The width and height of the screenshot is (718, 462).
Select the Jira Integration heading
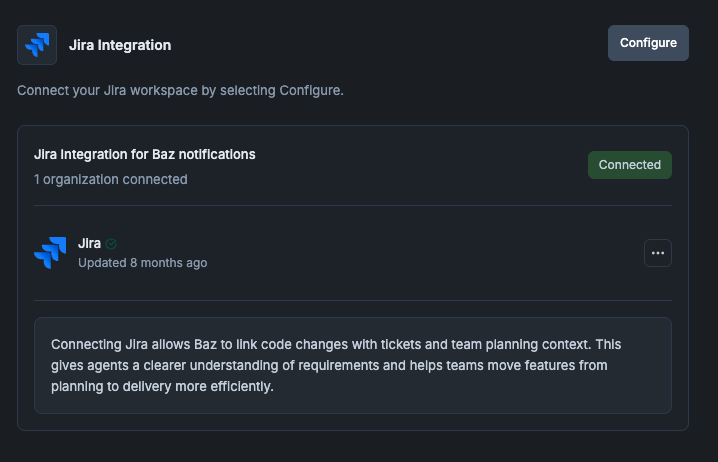(x=120, y=45)
